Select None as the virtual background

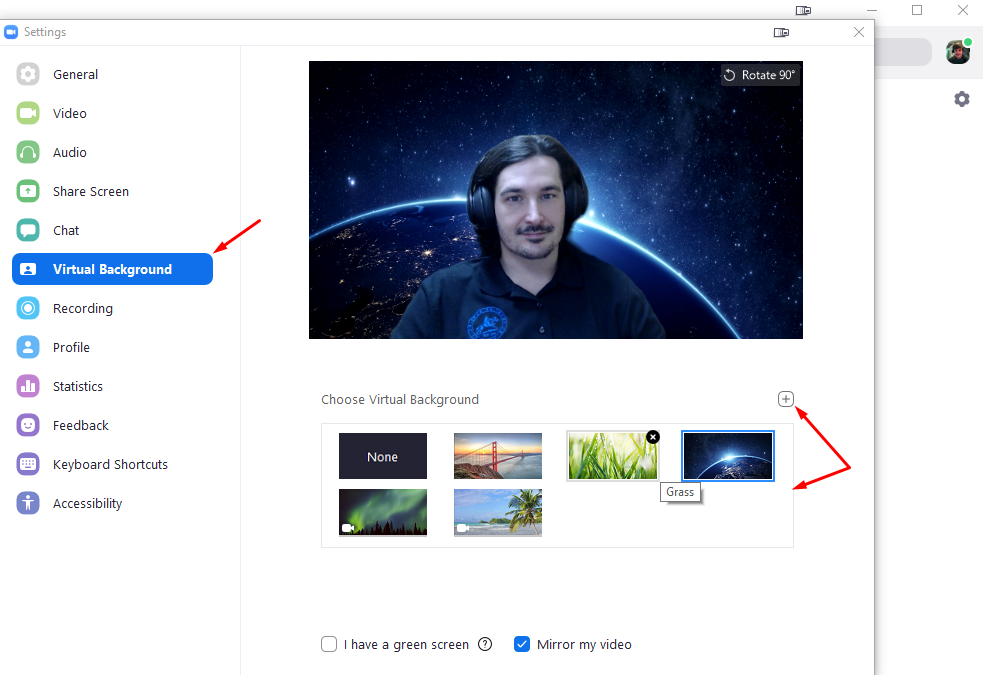[x=383, y=456]
